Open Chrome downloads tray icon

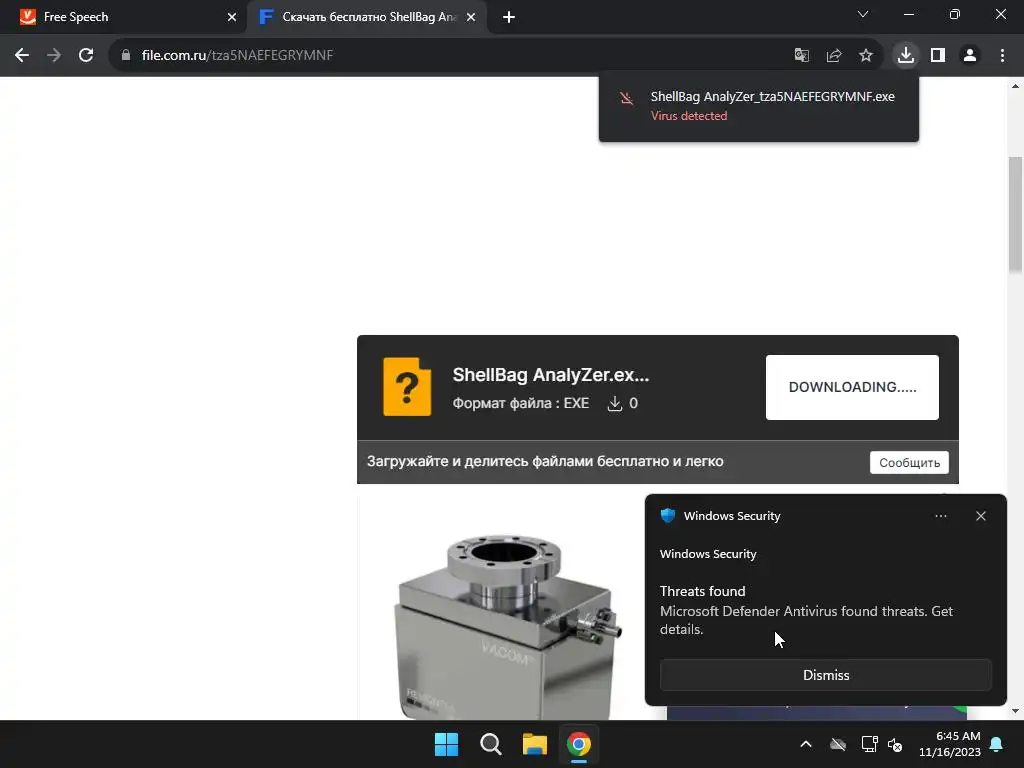[x=906, y=56]
